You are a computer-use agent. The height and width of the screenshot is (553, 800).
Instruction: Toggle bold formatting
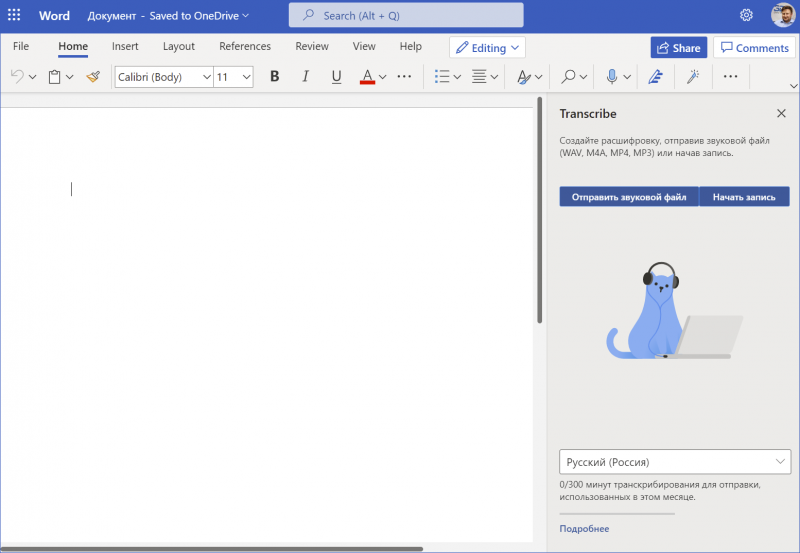tap(275, 76)
